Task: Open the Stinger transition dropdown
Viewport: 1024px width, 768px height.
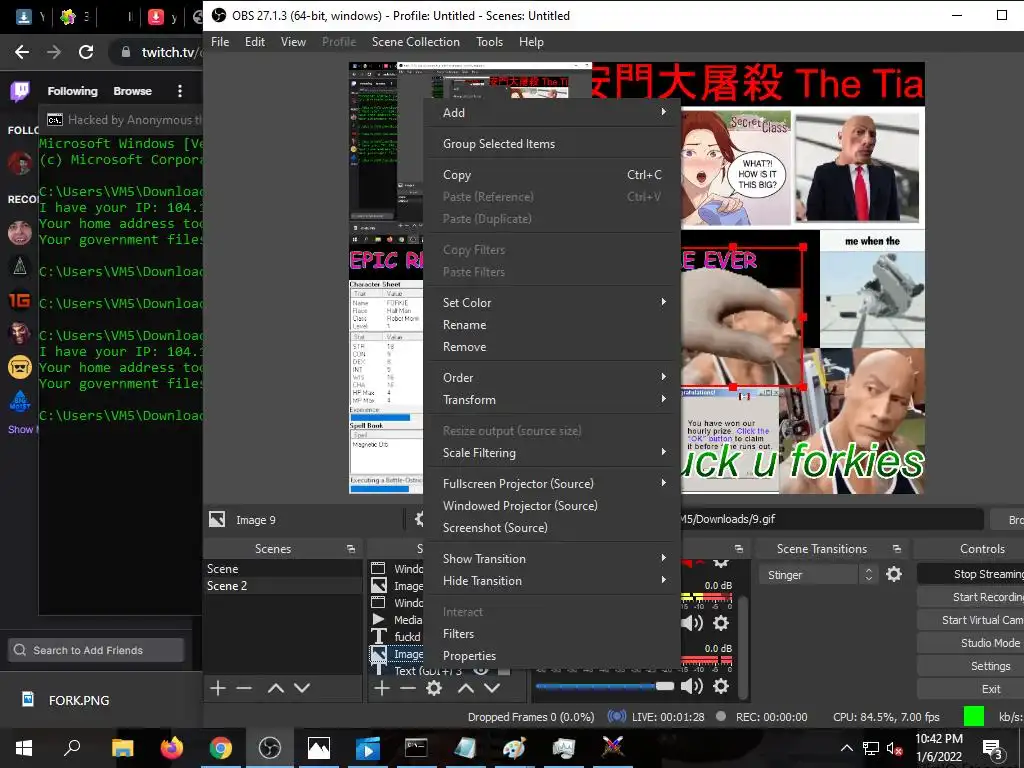Action: (818, 575)
